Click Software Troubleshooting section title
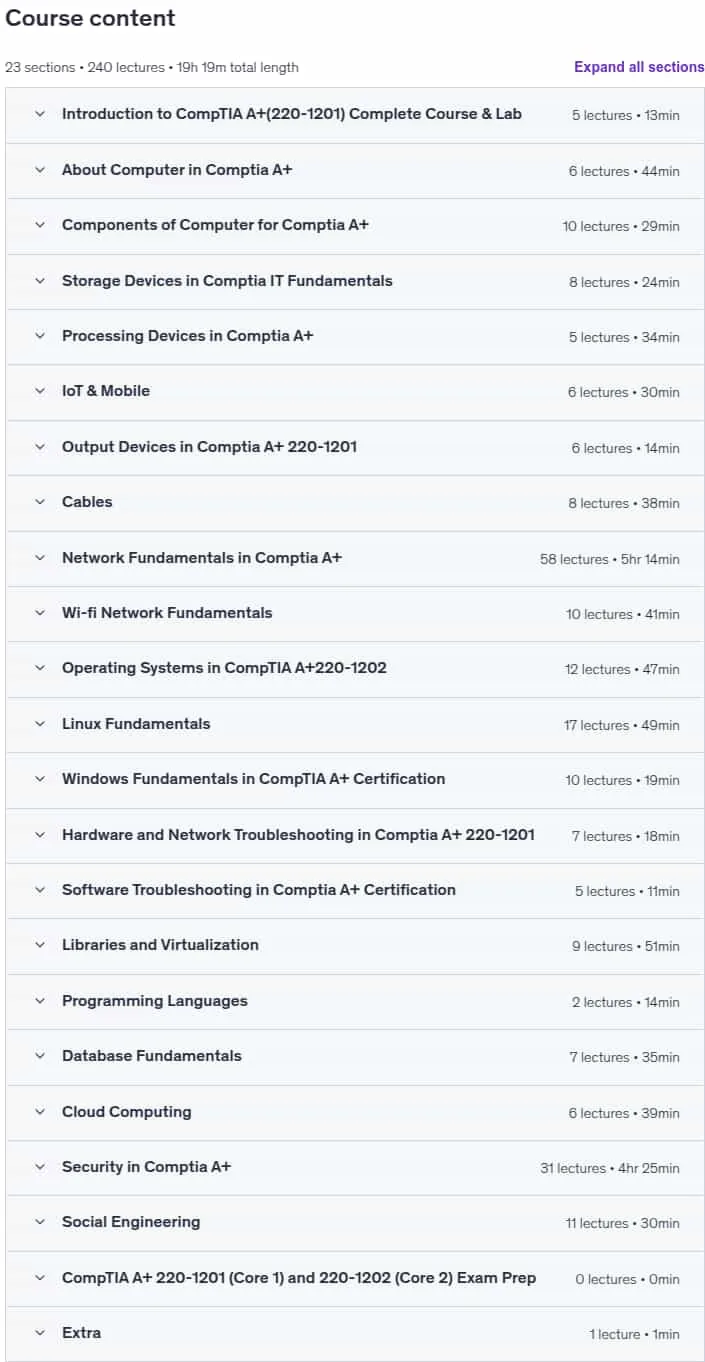Screen dimensions: 705x1362 tap(258, 890)
